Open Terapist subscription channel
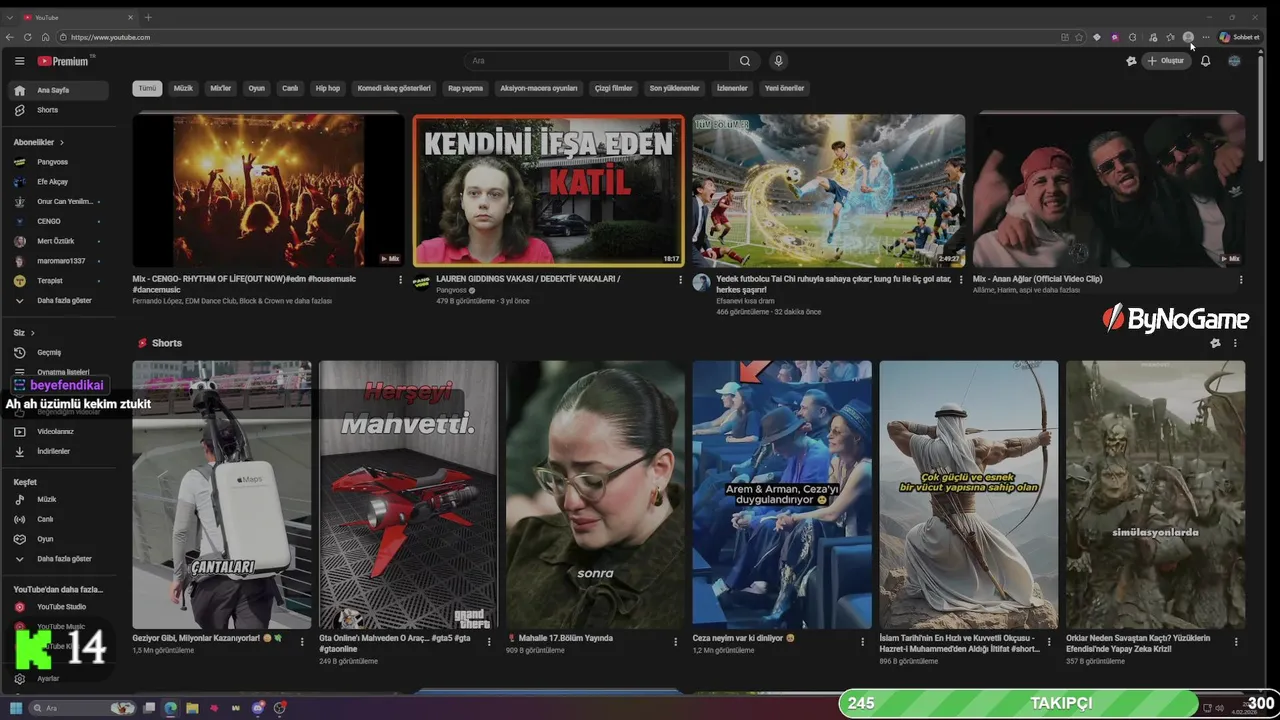 [x=60, y=281]
